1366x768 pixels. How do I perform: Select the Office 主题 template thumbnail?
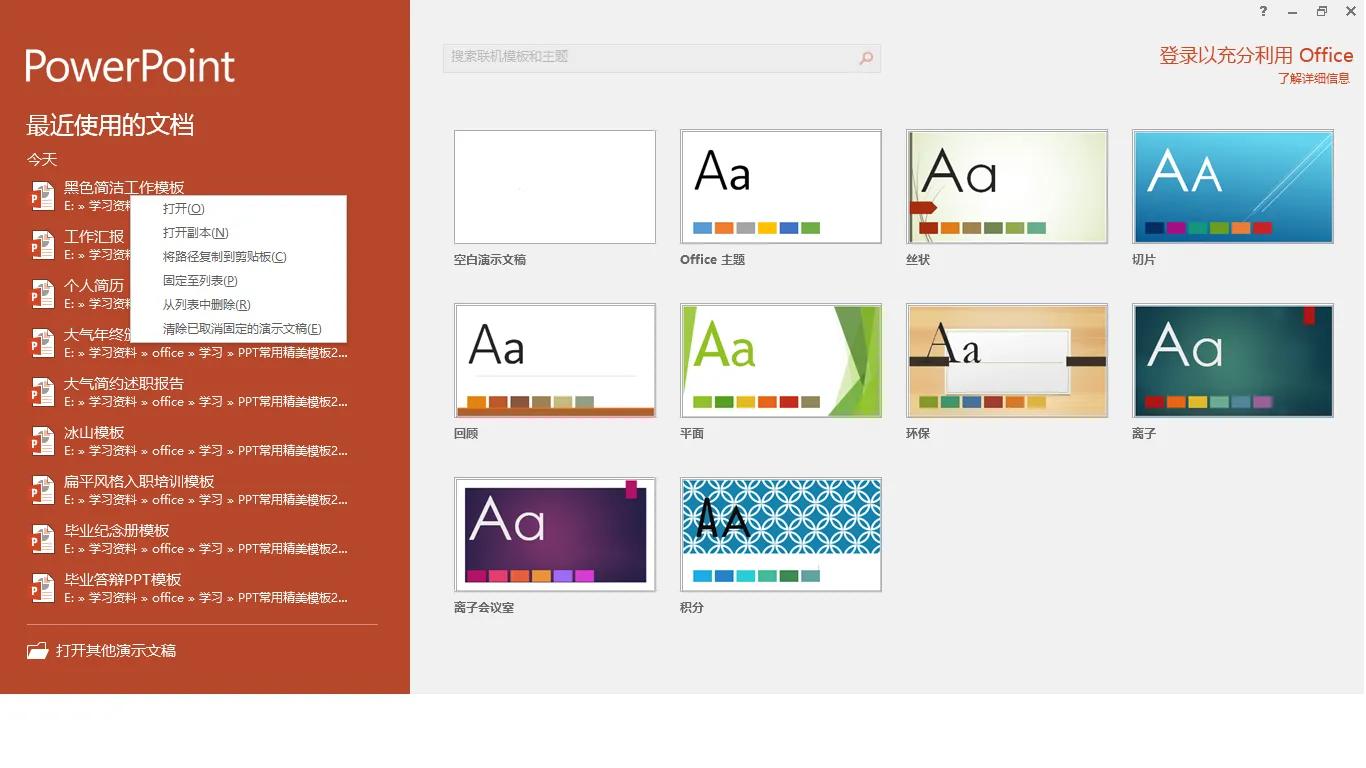point(781,187)
